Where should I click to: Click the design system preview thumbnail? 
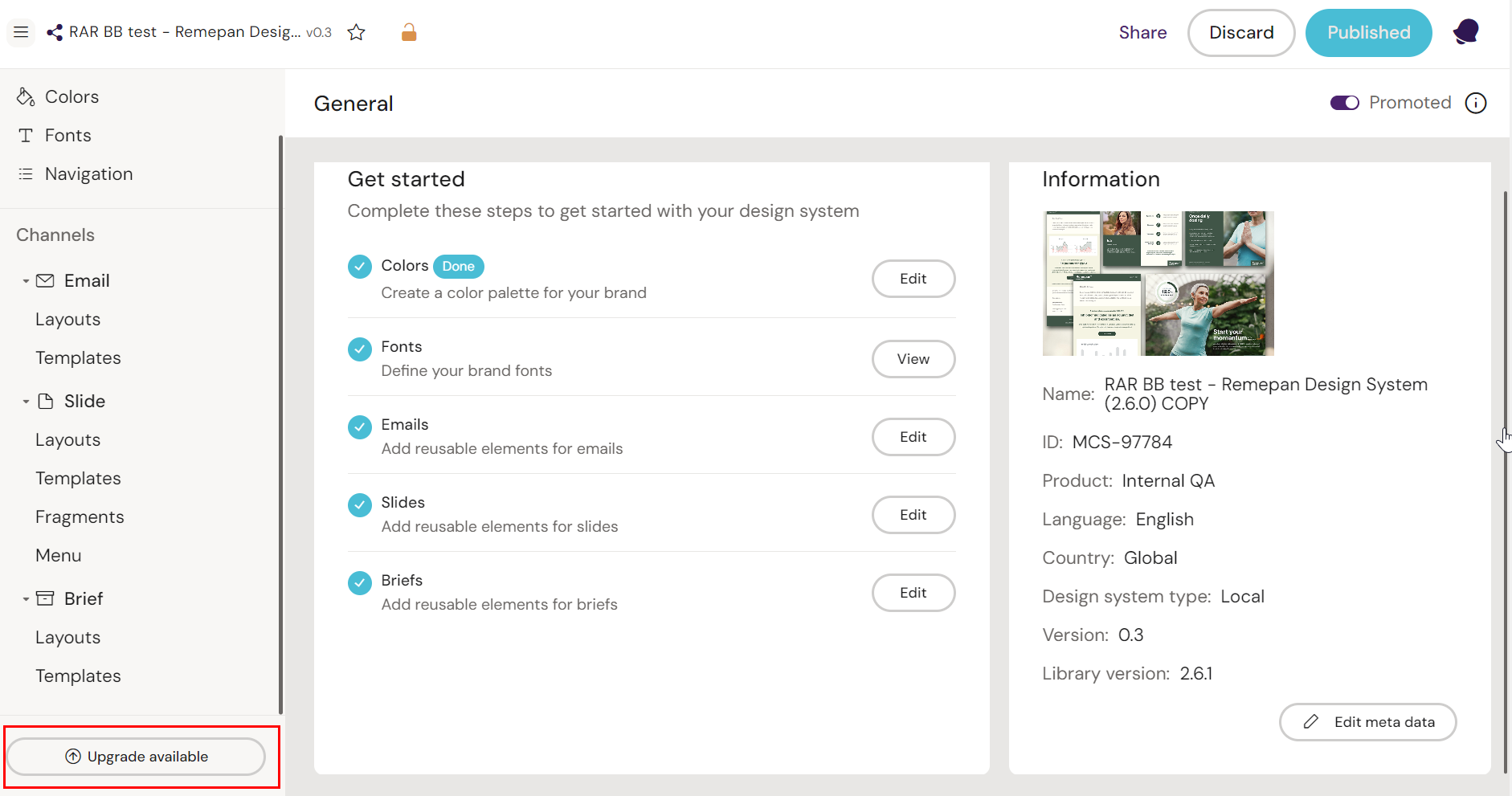point(1158,284)
